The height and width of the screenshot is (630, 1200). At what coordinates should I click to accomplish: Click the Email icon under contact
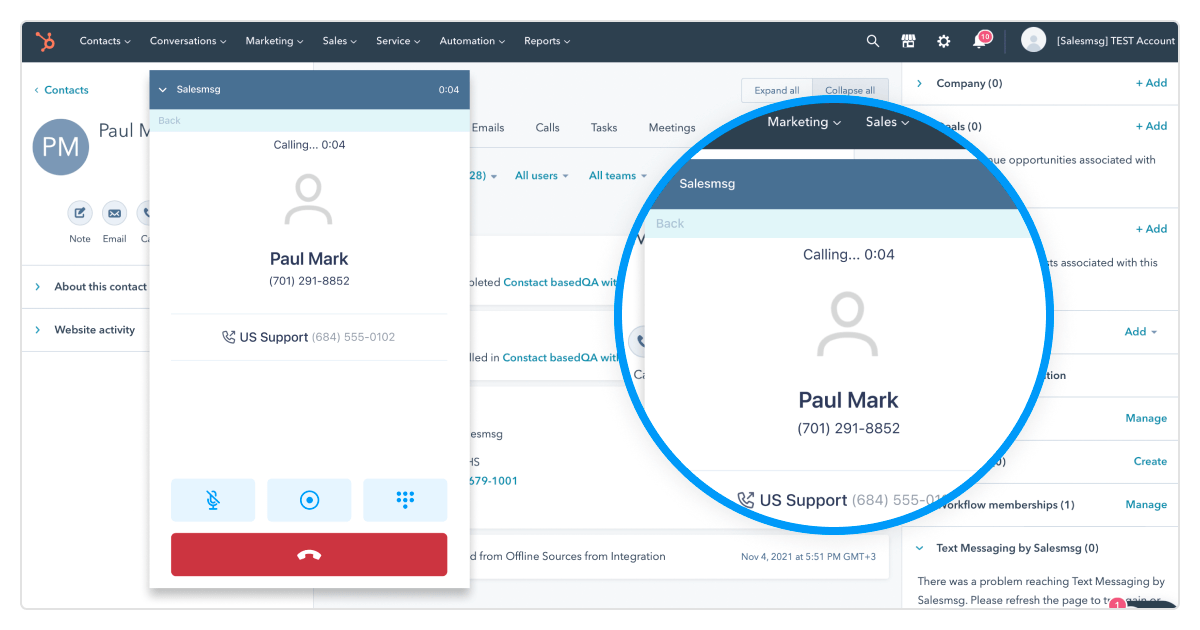(x=115, y=213)
